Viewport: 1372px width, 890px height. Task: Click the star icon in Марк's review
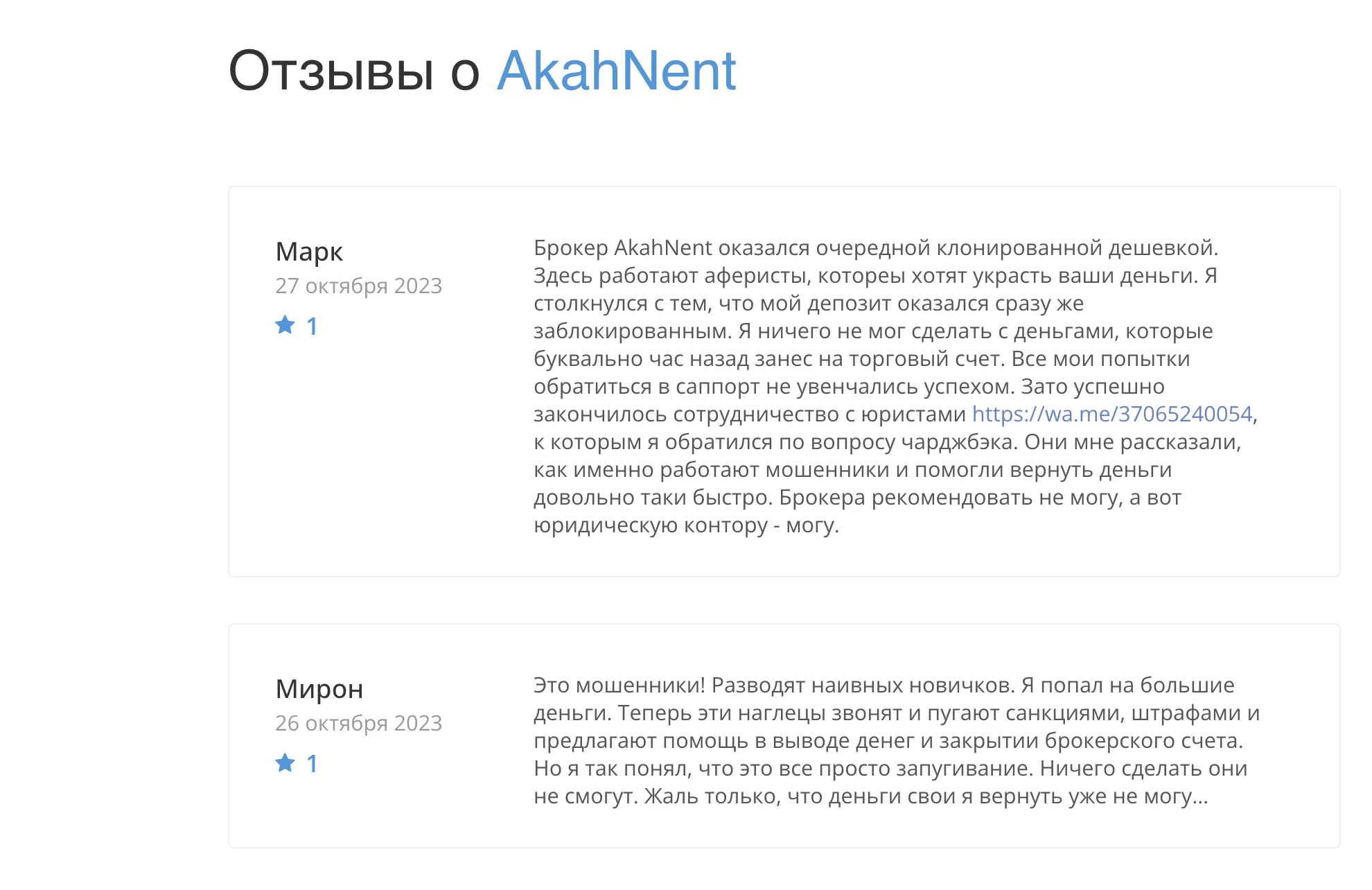285,325
